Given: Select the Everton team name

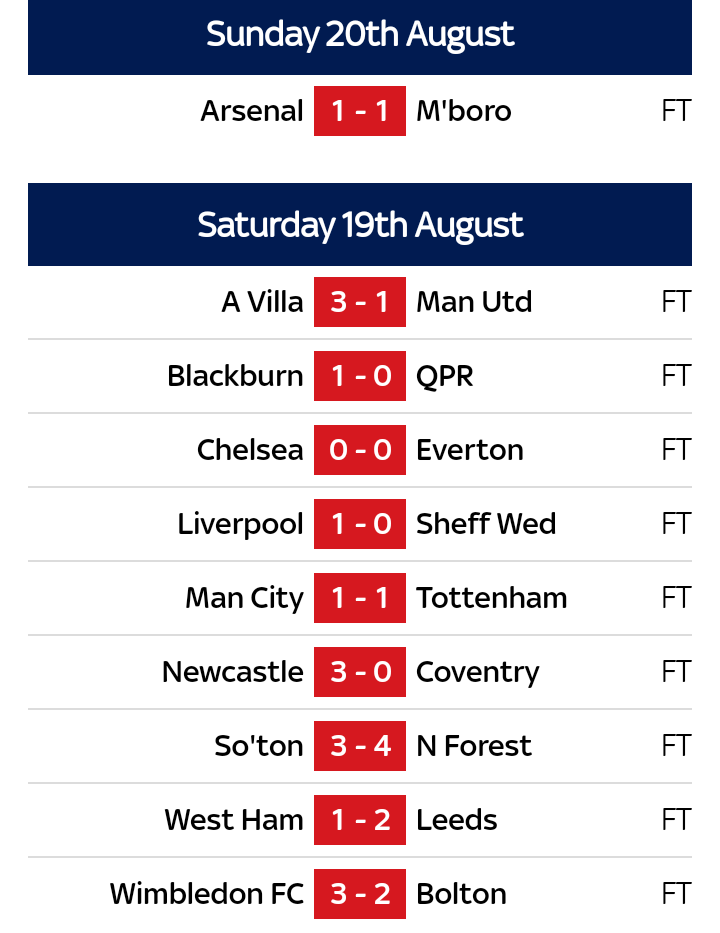Looking at the screenshot, I should [470, 450].
